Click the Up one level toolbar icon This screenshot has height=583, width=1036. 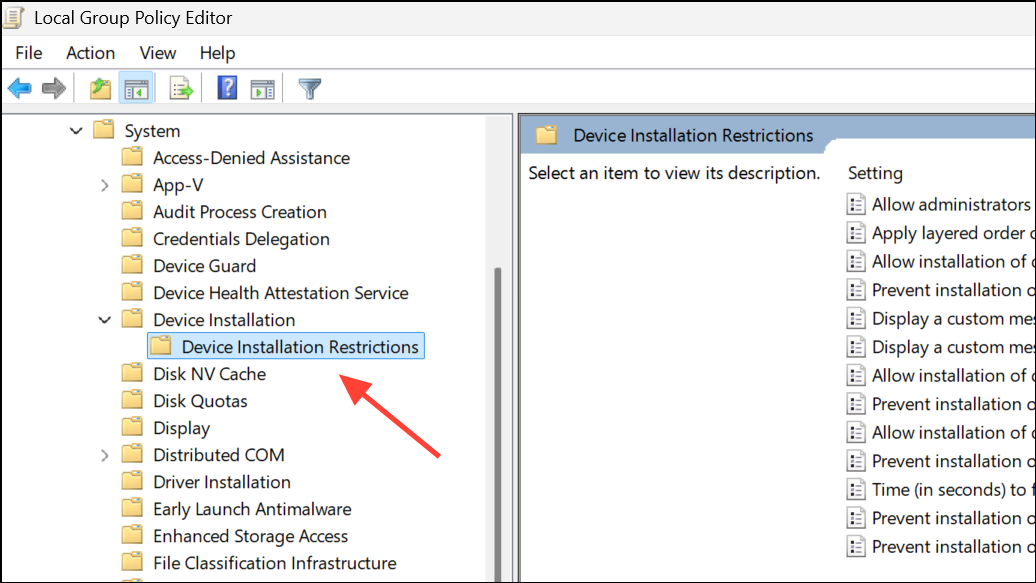tap(99, 88)
